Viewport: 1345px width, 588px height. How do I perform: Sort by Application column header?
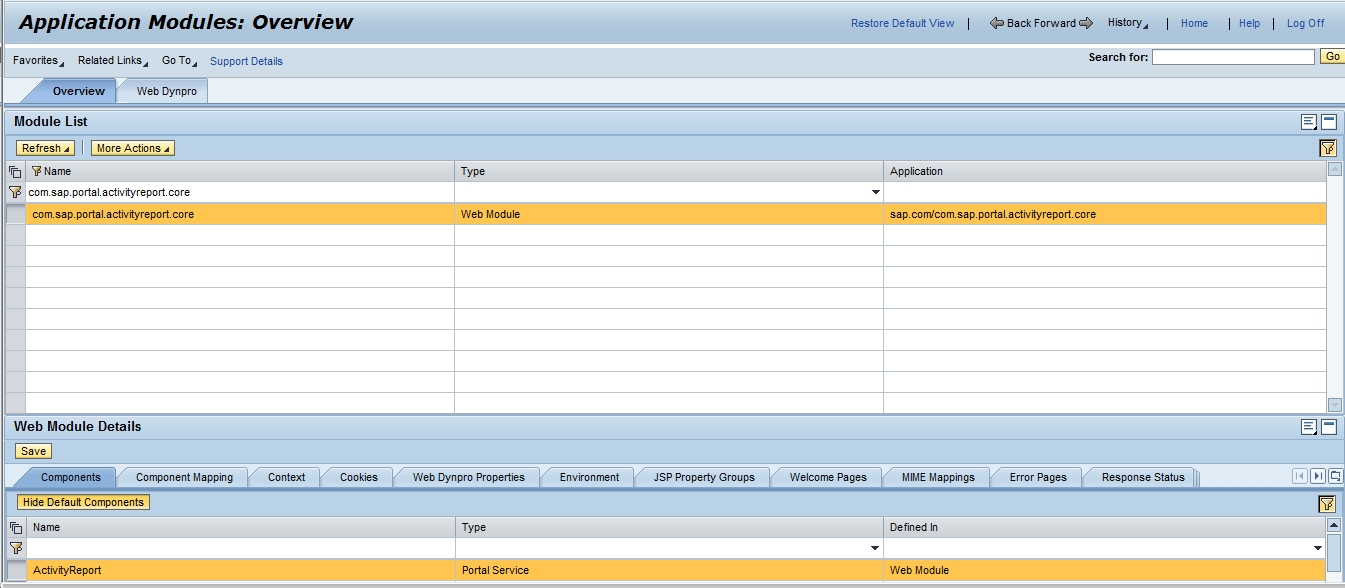click(x=1105, y=171)
